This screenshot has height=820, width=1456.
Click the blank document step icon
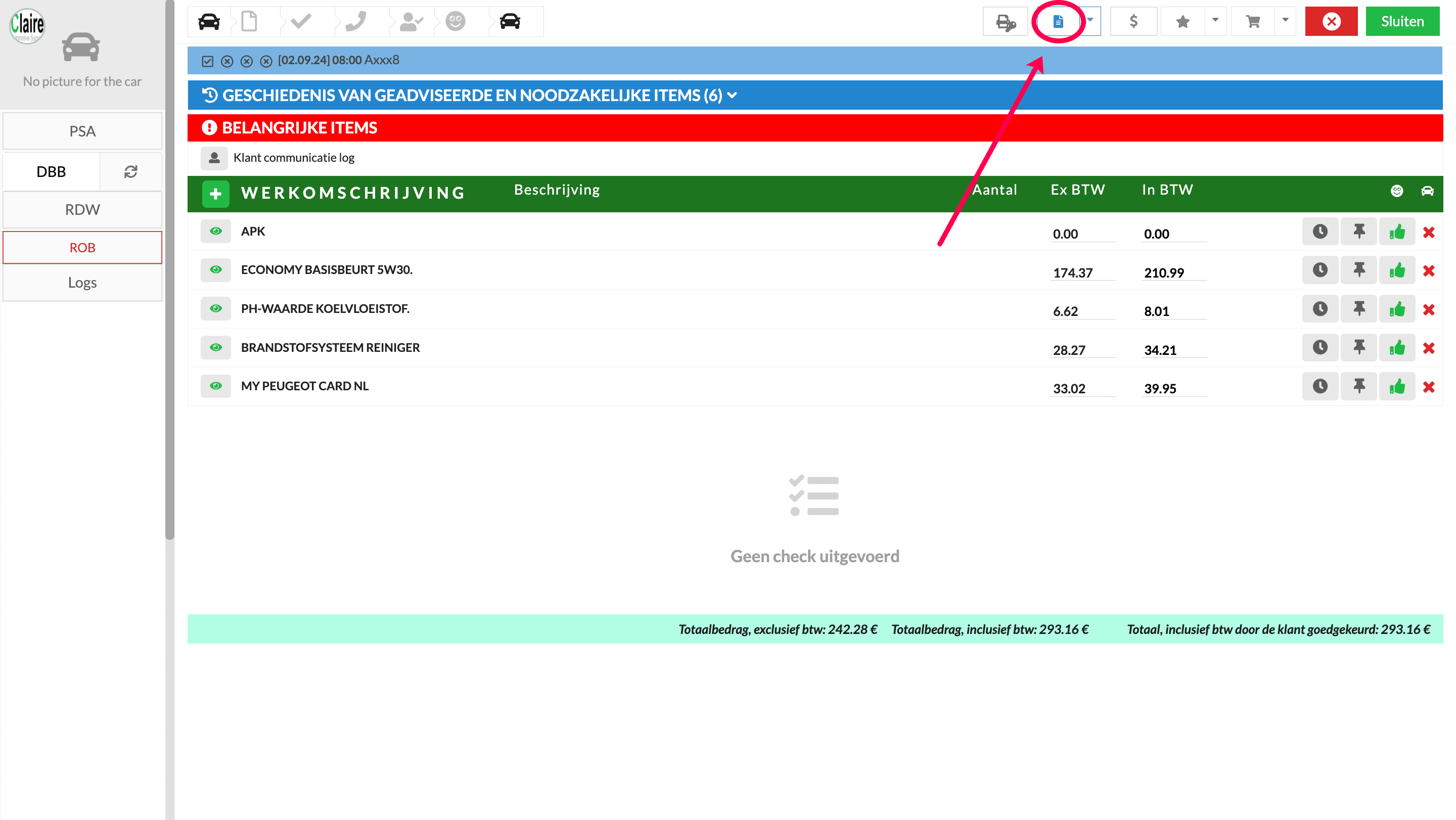pos(249,21)
